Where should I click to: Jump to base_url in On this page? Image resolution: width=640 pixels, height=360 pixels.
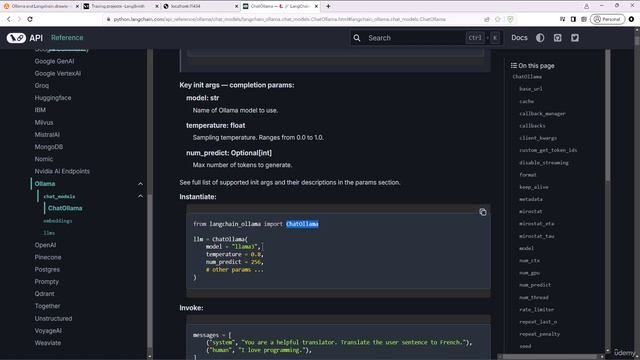pos(531,89)
